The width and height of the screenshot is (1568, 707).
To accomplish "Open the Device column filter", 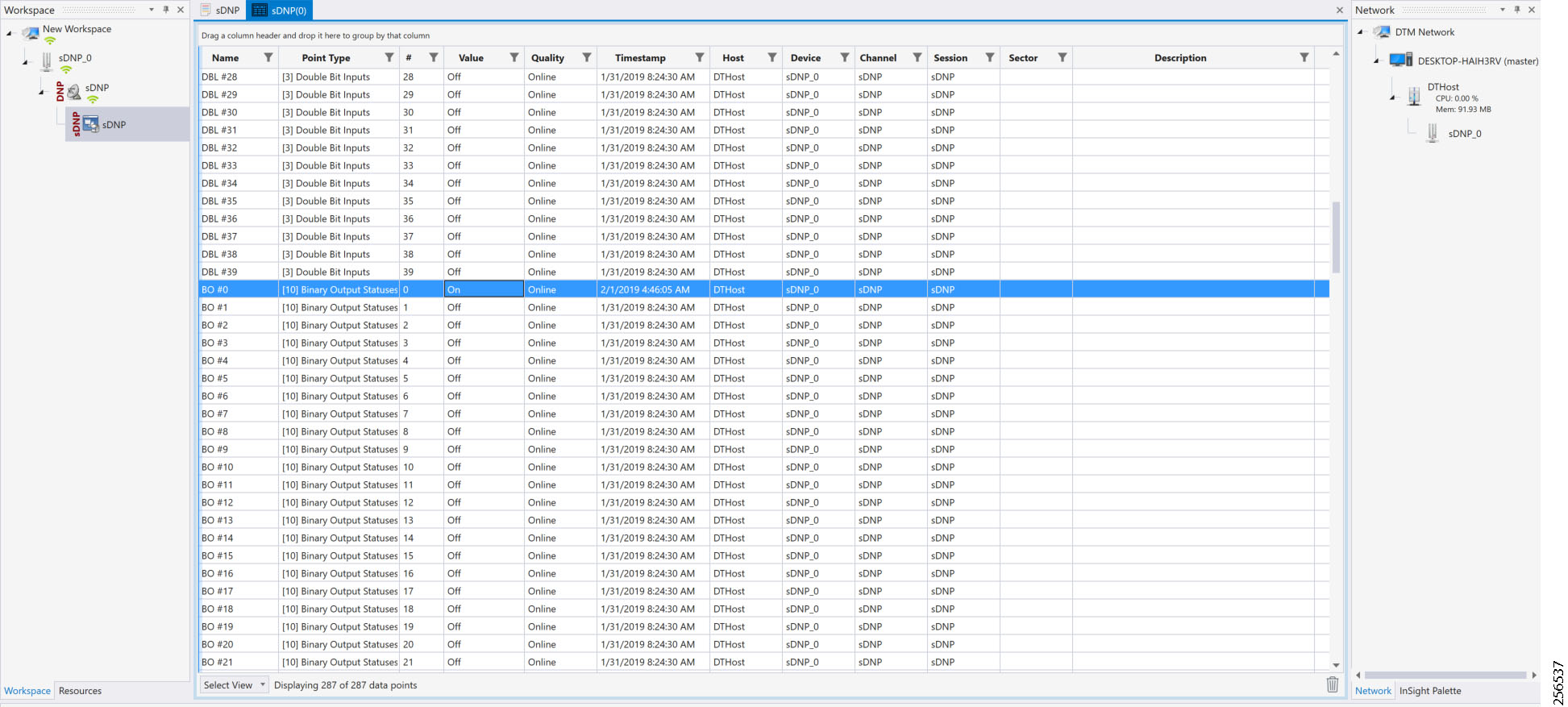I will point(845,58).
